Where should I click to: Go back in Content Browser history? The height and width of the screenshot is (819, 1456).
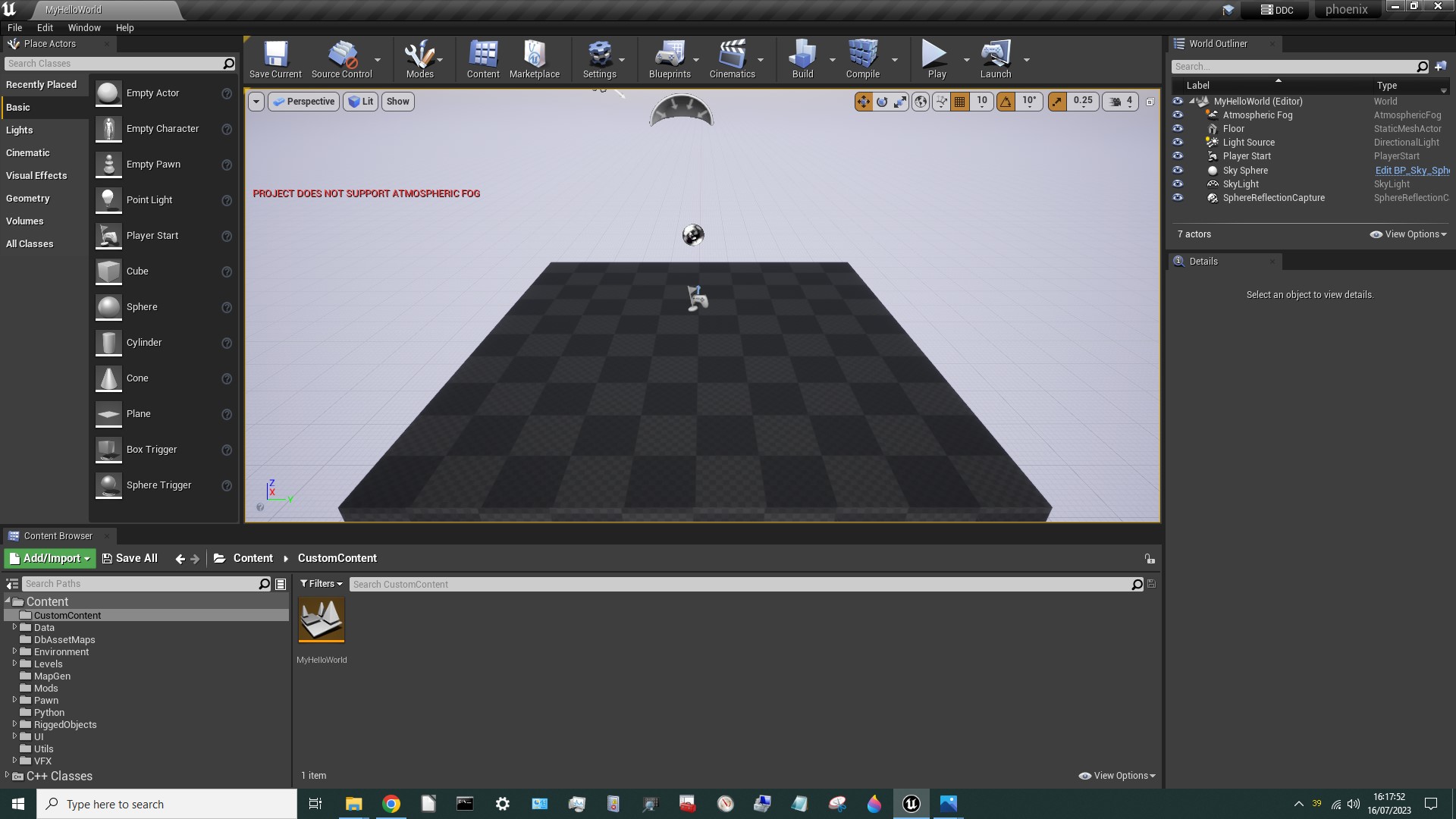[180, 559]
